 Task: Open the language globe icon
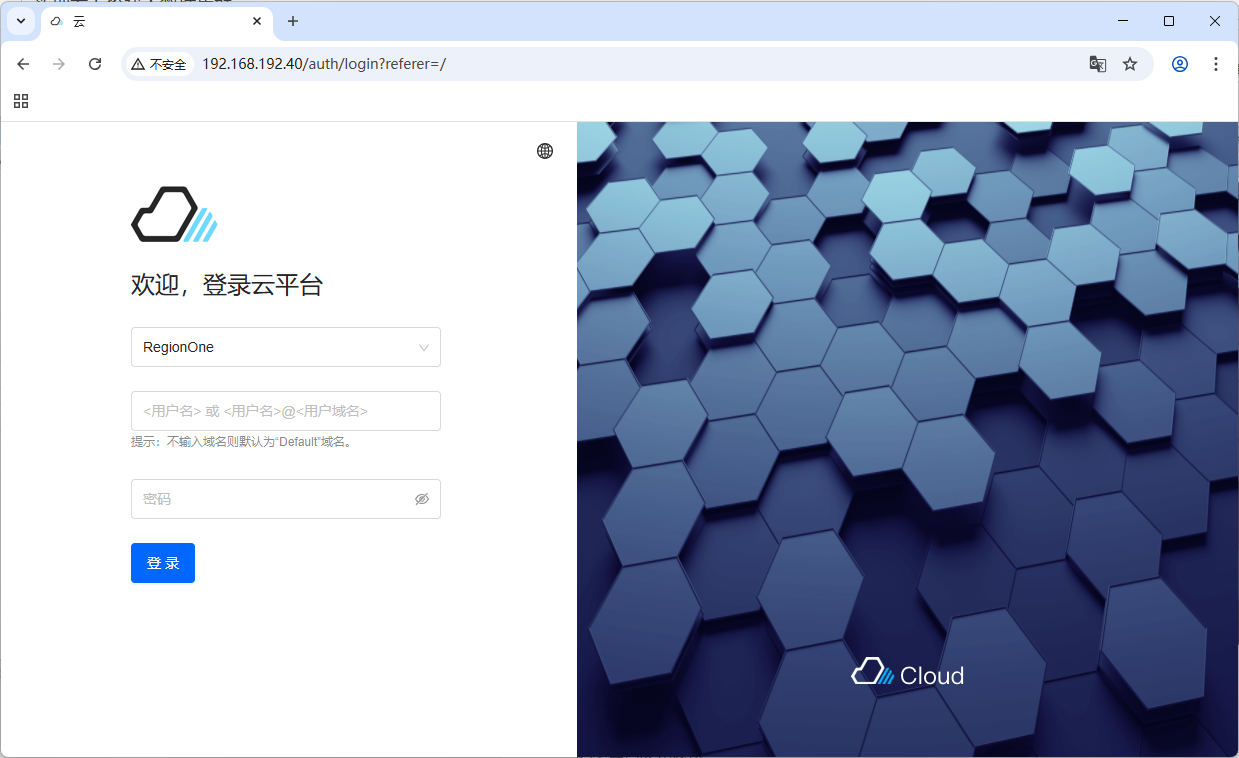pos(545,151)
